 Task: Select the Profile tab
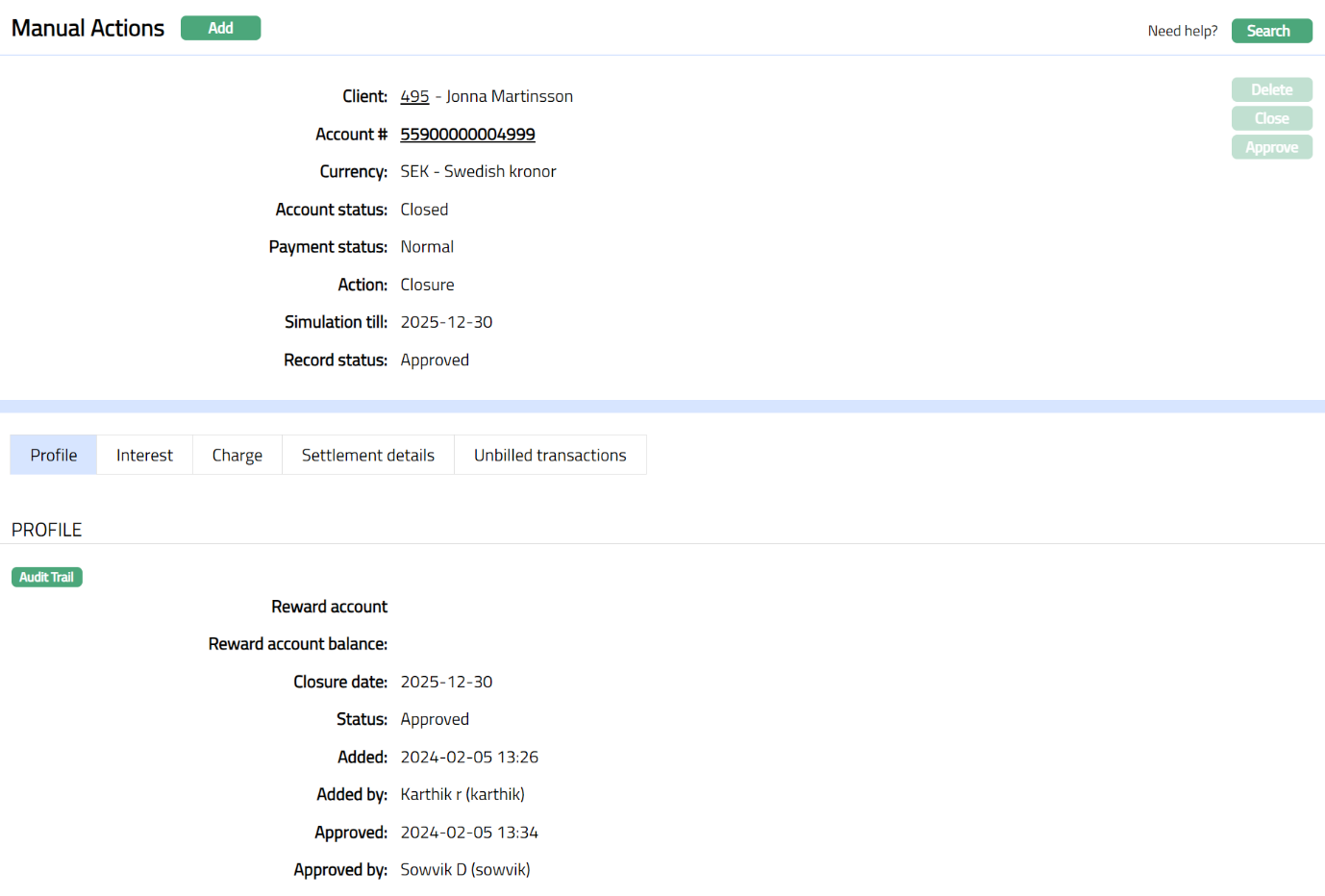pos(54,455)
